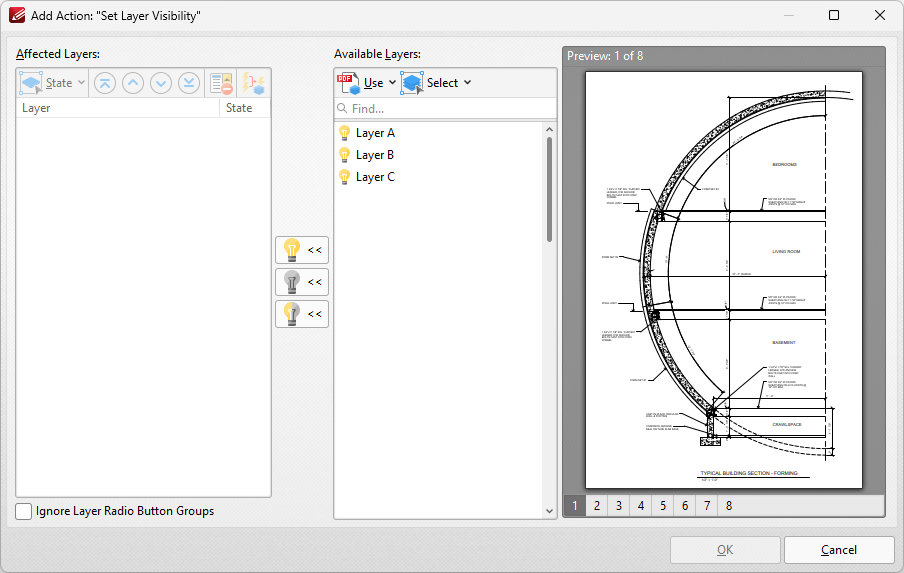Viewport: 904px width, 573px height.
Task: Open the Use dropdown menu
Action: click(367, 83)
